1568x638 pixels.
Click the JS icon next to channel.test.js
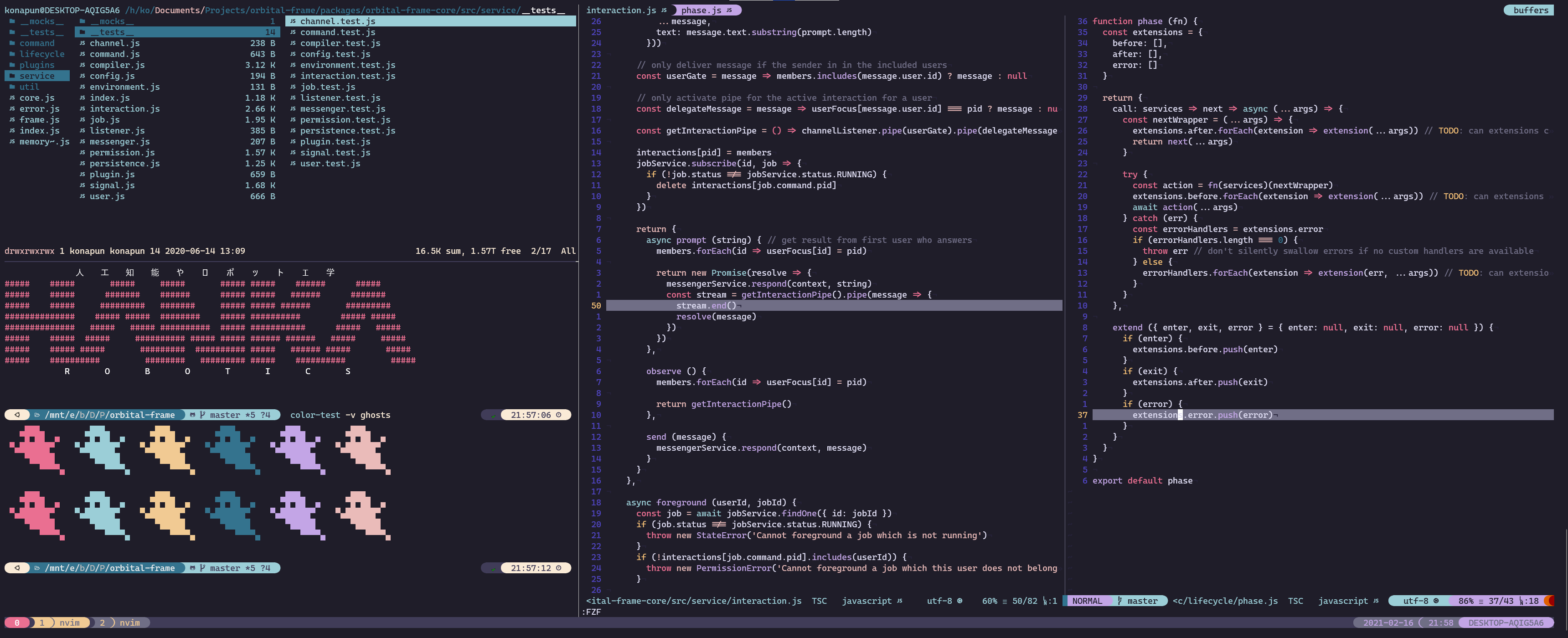[x=293, y=21]
